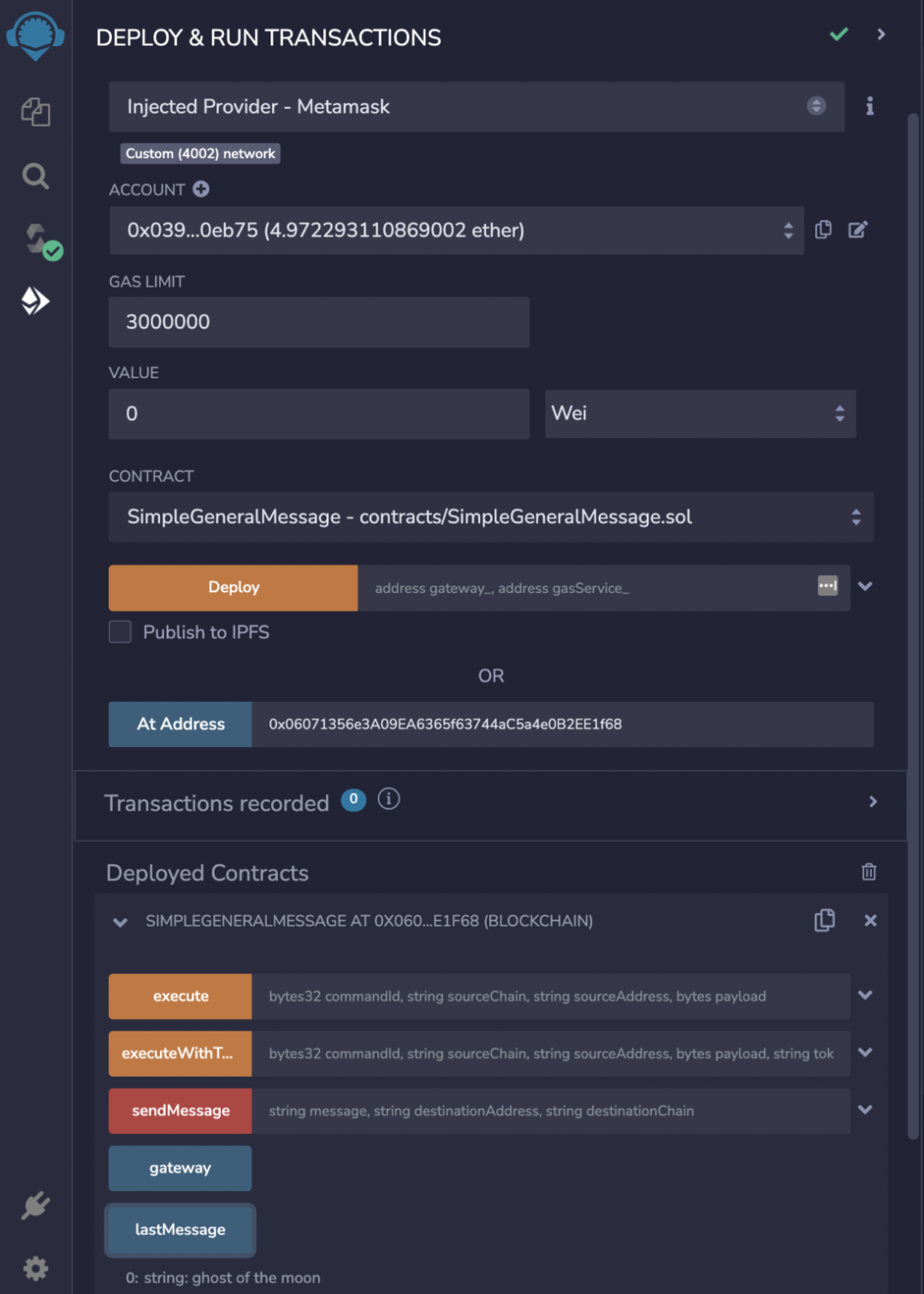Click the panel vertical scrollbar

913,625
